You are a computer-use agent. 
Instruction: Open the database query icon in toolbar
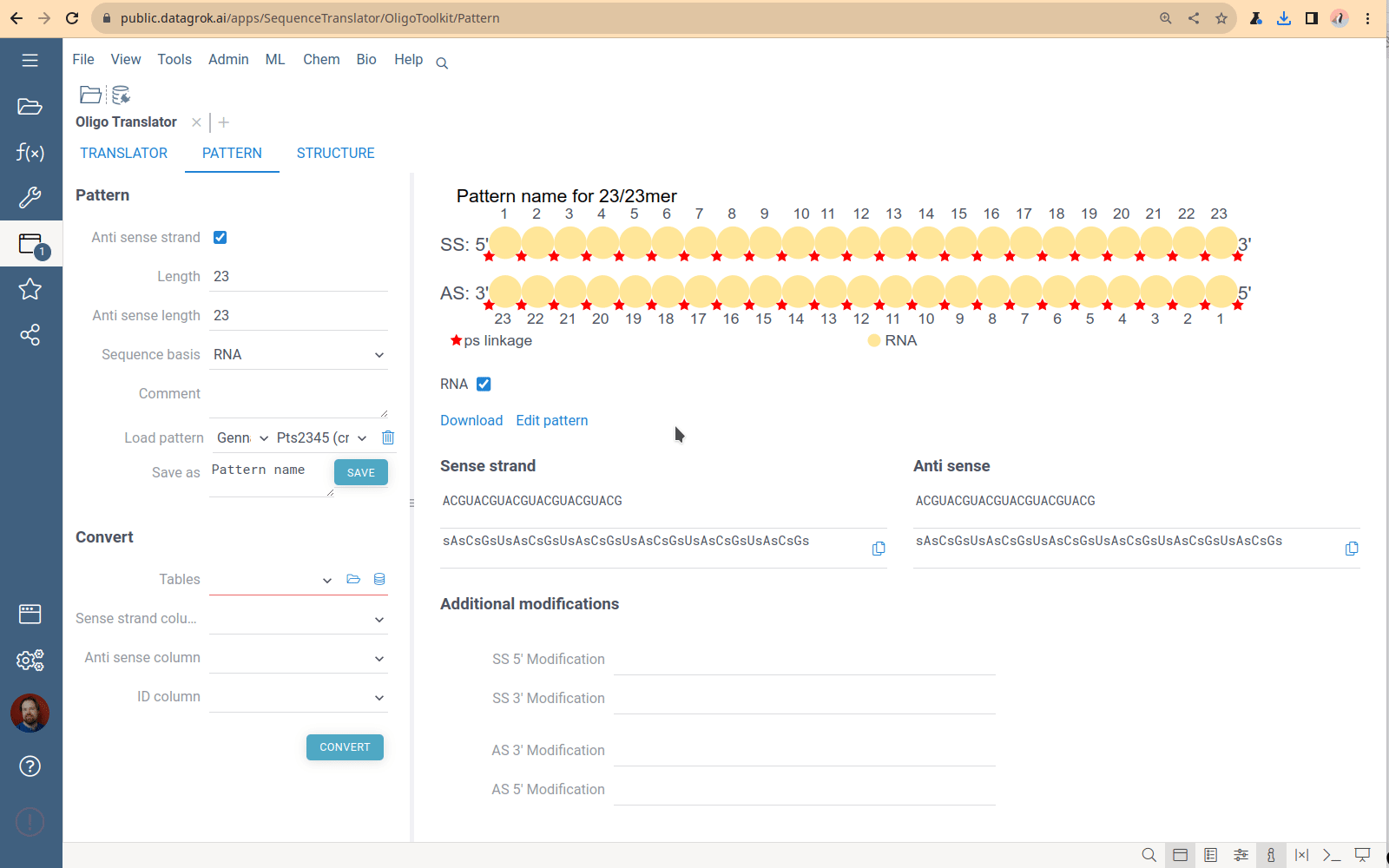pos(121,95)
